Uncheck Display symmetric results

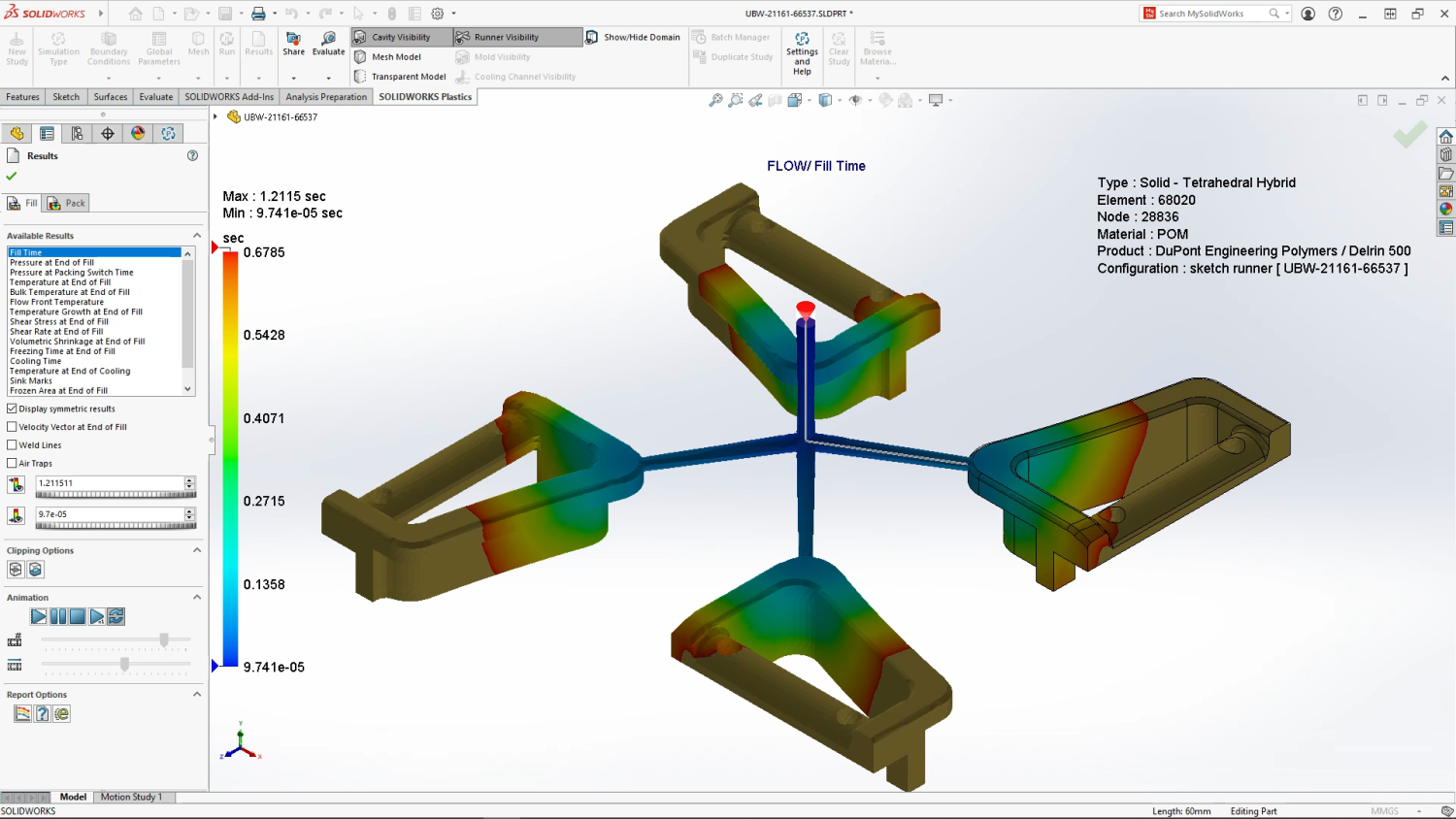tap(13, 409)
